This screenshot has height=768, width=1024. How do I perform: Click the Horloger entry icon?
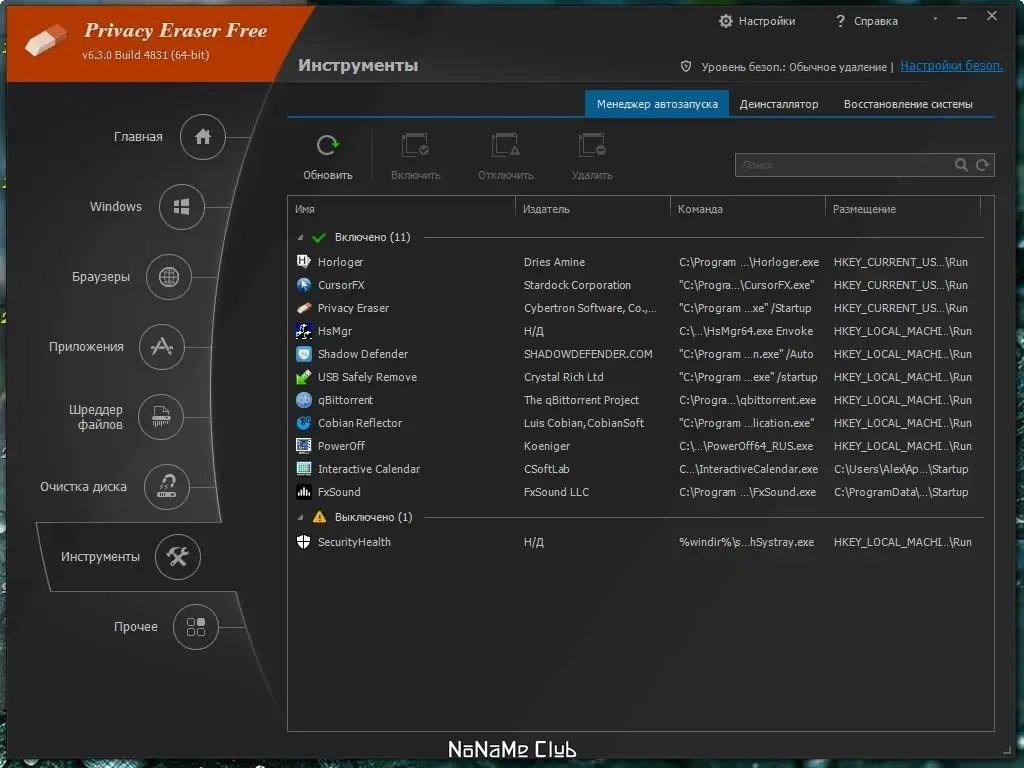pos(304,262)
